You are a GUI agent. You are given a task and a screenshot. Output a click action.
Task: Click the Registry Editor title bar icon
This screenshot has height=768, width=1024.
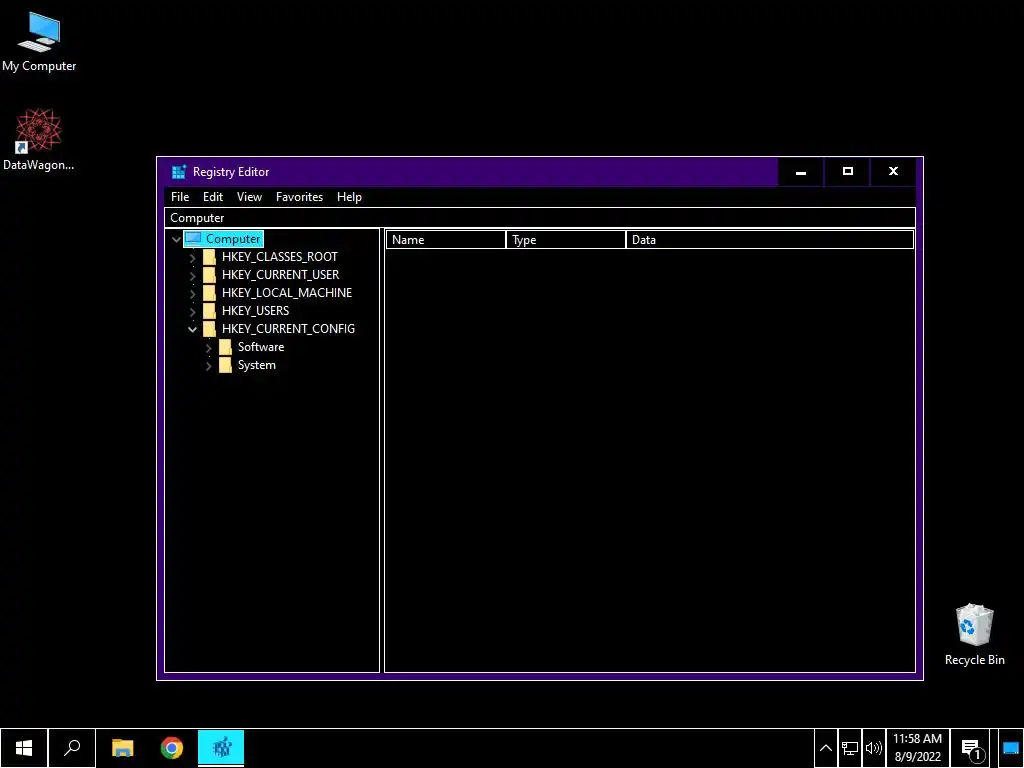click(178, 172)
